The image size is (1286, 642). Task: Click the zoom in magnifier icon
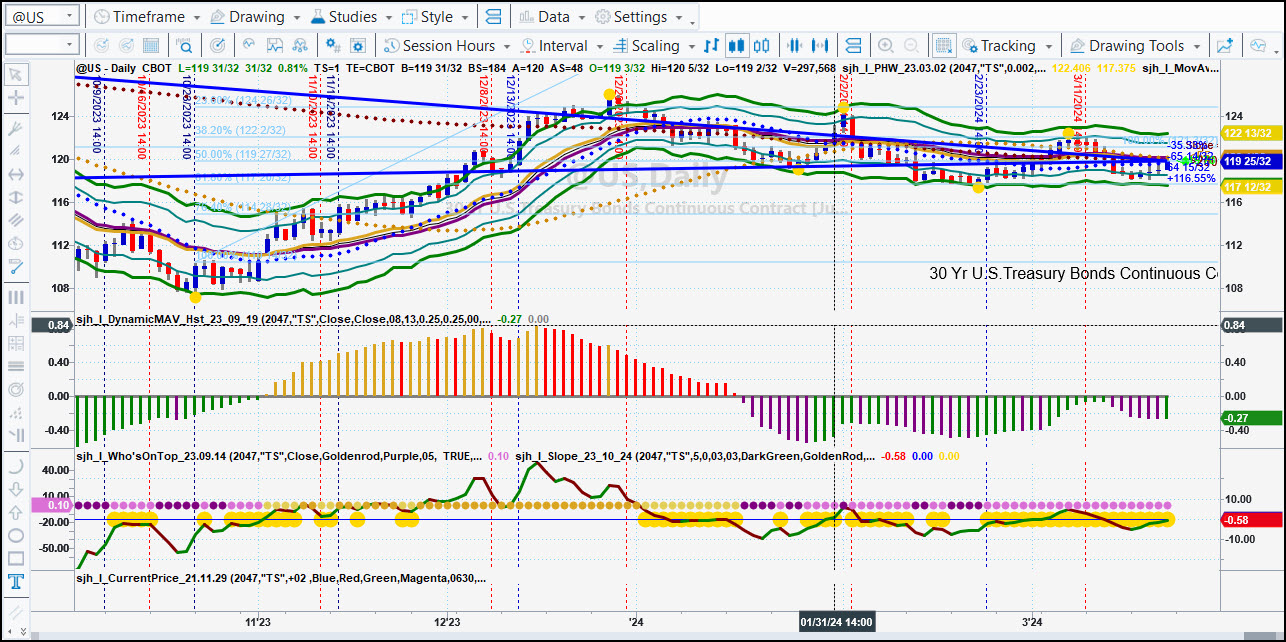coord(885,46)
